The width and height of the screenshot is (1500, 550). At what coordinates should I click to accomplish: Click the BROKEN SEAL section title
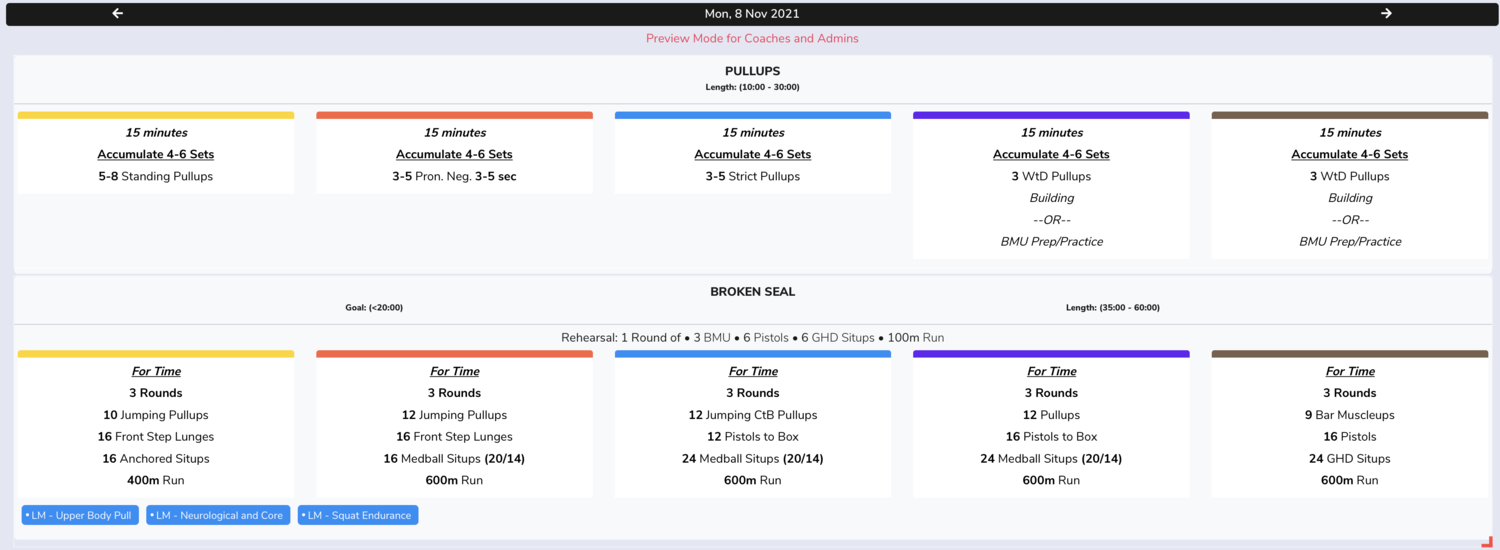[752, 292]
